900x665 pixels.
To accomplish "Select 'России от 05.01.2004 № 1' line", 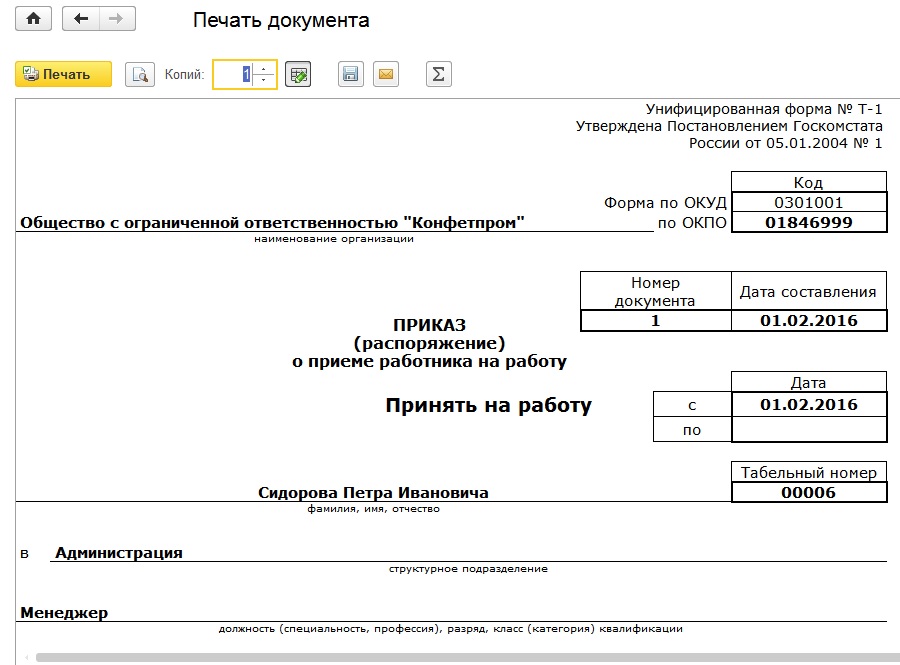I will pyautogui.click(x=786, y=143).
